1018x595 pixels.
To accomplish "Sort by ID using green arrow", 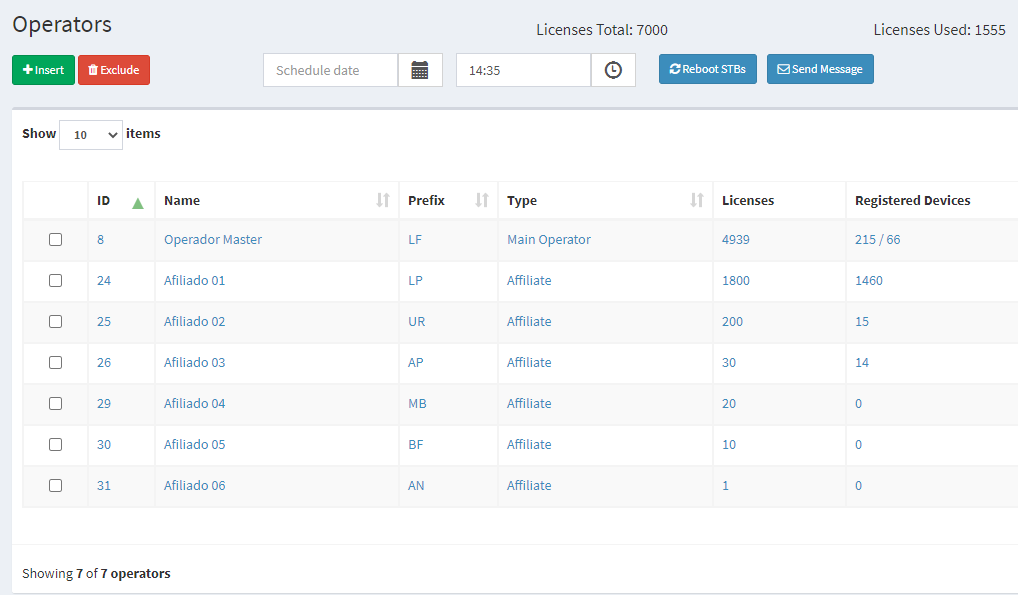I will (x=138, y=202).
